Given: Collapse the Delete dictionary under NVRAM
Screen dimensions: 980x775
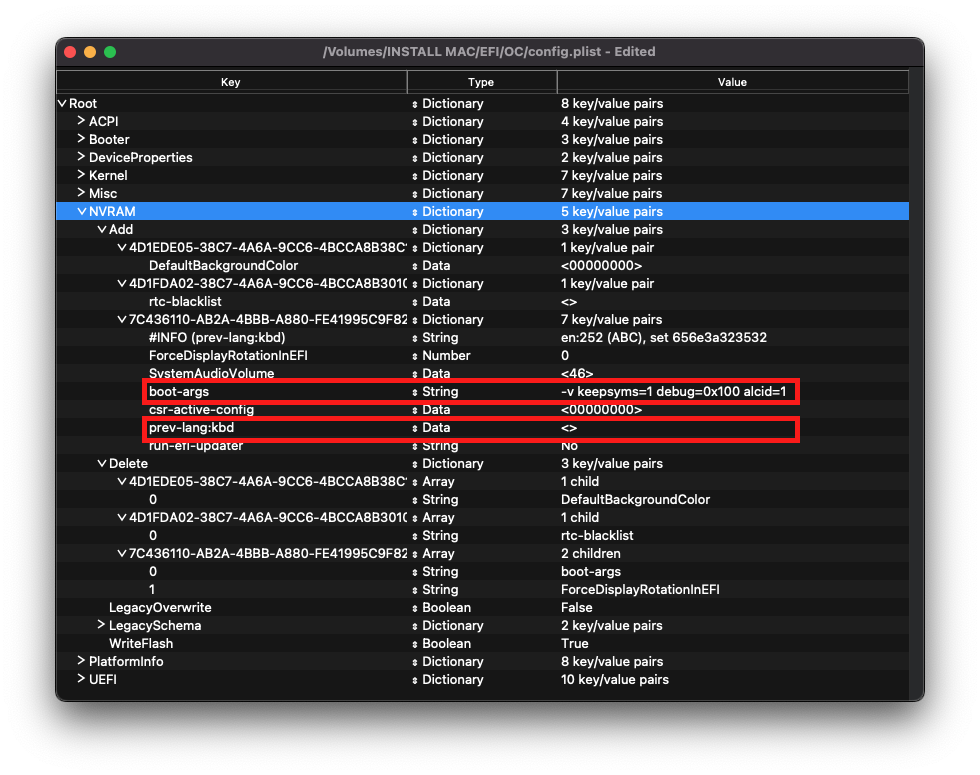Looking at the screenshot, I should coord(102,463).
